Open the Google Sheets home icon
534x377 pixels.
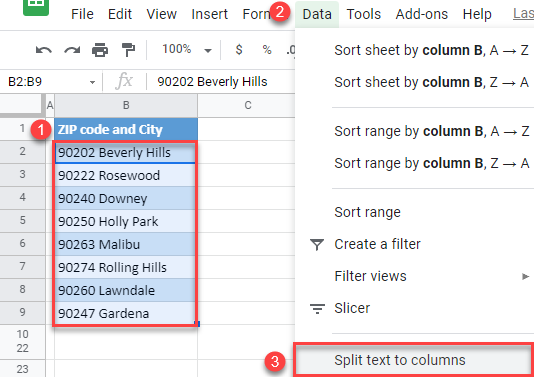(36, 7)
